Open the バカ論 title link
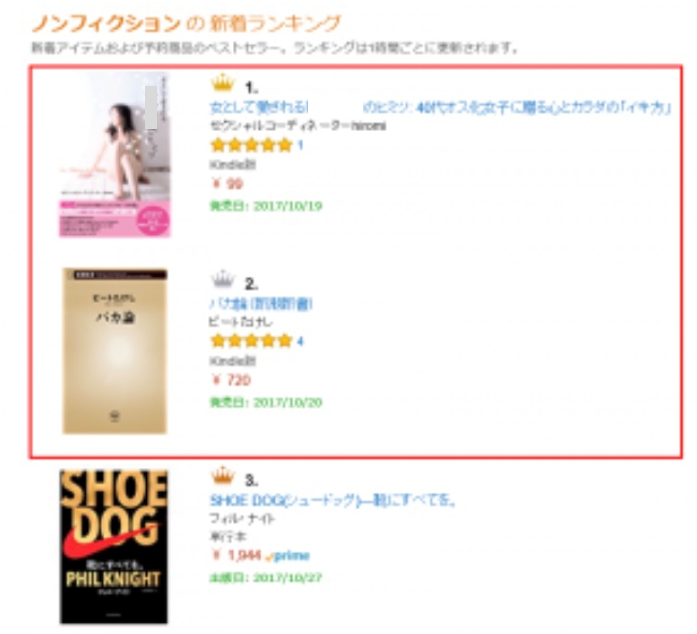Viewport: 697px width, 634px height. coord(261,304)
